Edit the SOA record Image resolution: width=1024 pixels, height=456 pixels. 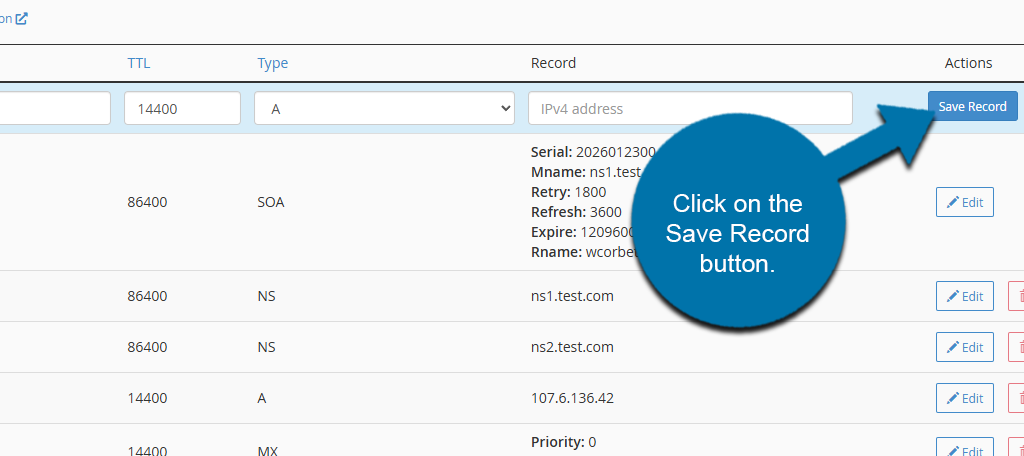(x=965, y=203)
